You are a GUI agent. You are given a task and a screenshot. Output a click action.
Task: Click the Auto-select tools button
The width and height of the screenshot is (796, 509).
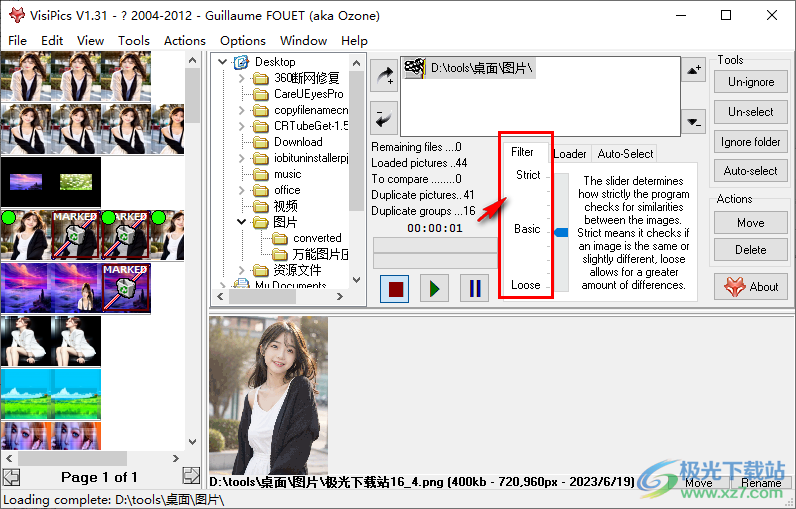click(751, 171)
